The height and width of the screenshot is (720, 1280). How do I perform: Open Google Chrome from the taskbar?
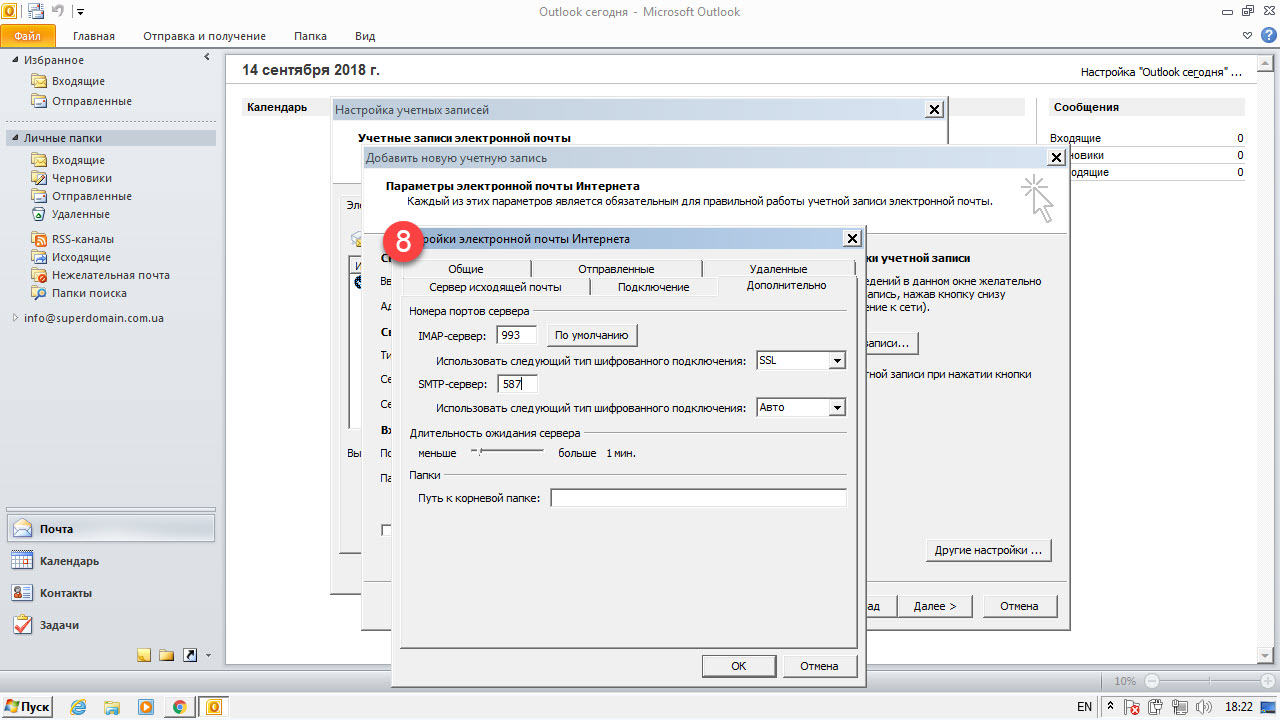pos(179,707)
